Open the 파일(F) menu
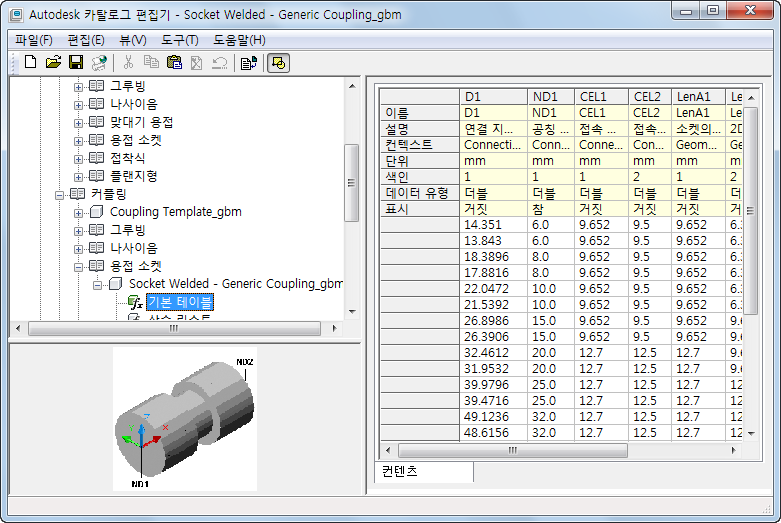Viewport: 781px width, 523px height. coord(33,40)
